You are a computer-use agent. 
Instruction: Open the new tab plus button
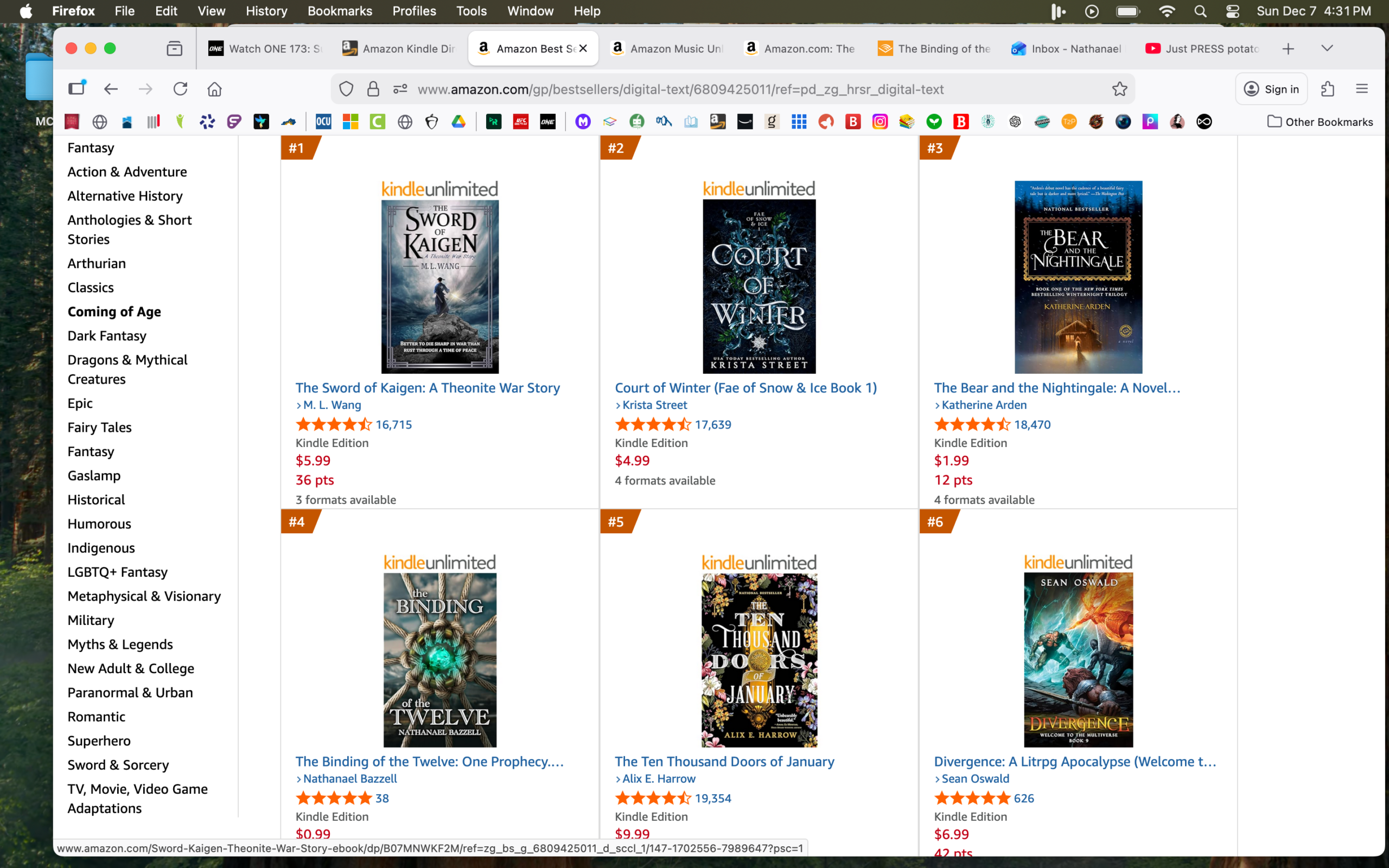(x=1288, y=49)
